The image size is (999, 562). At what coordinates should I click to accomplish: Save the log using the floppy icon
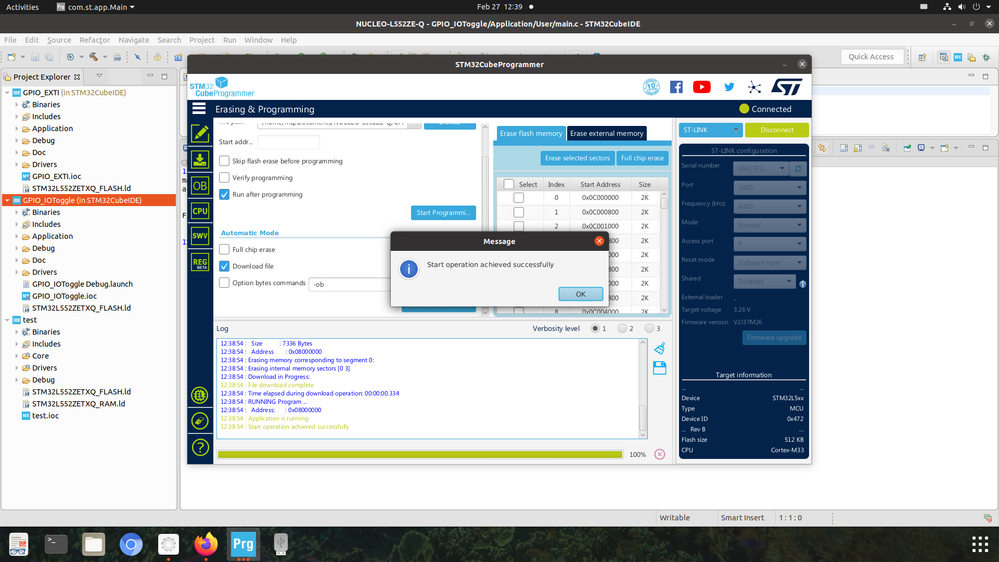[x=659, y=368]
